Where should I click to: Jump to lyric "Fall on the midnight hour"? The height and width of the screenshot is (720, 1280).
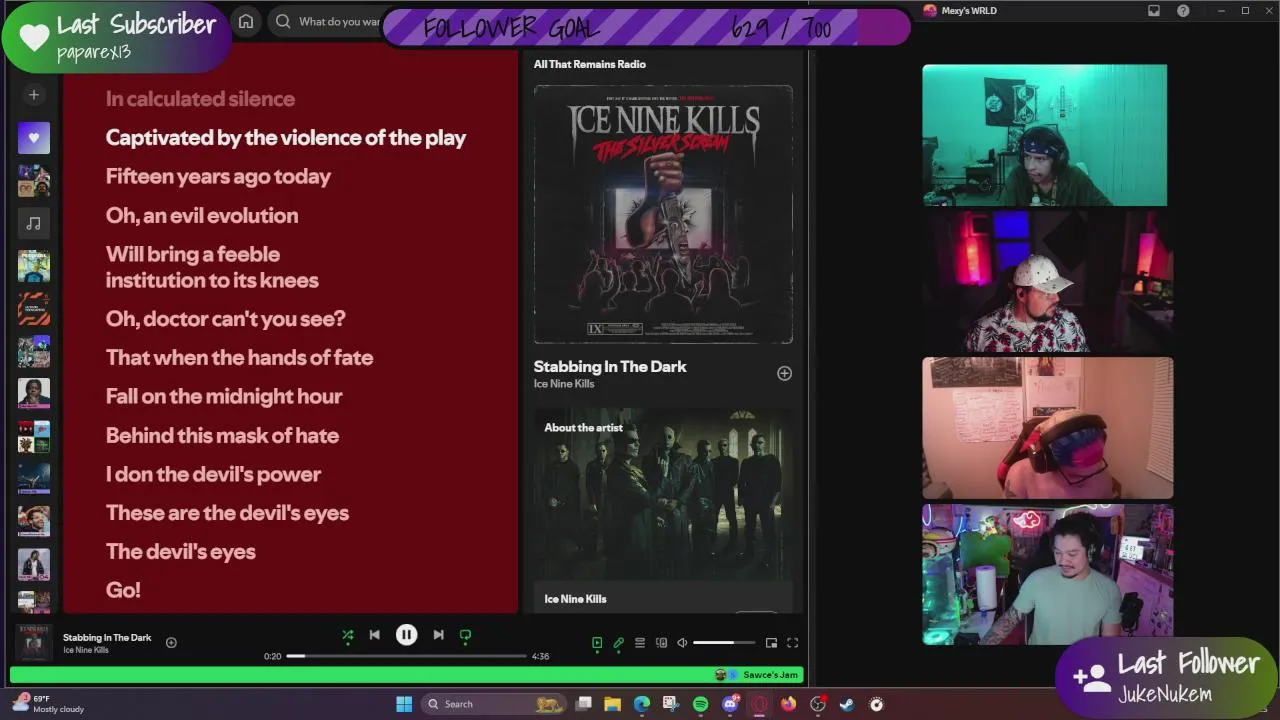224,396
